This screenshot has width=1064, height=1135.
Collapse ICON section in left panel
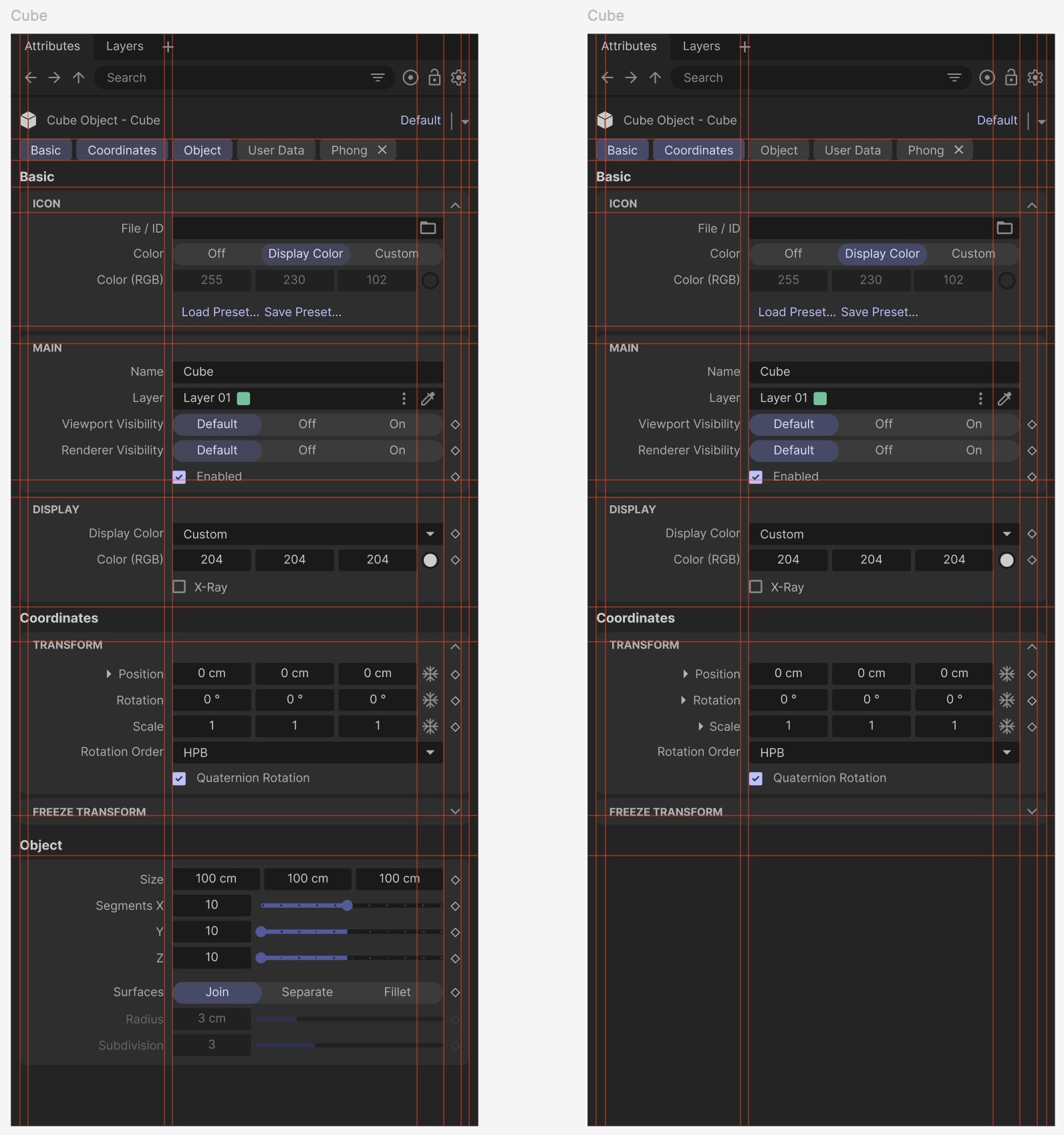[455, 205]
